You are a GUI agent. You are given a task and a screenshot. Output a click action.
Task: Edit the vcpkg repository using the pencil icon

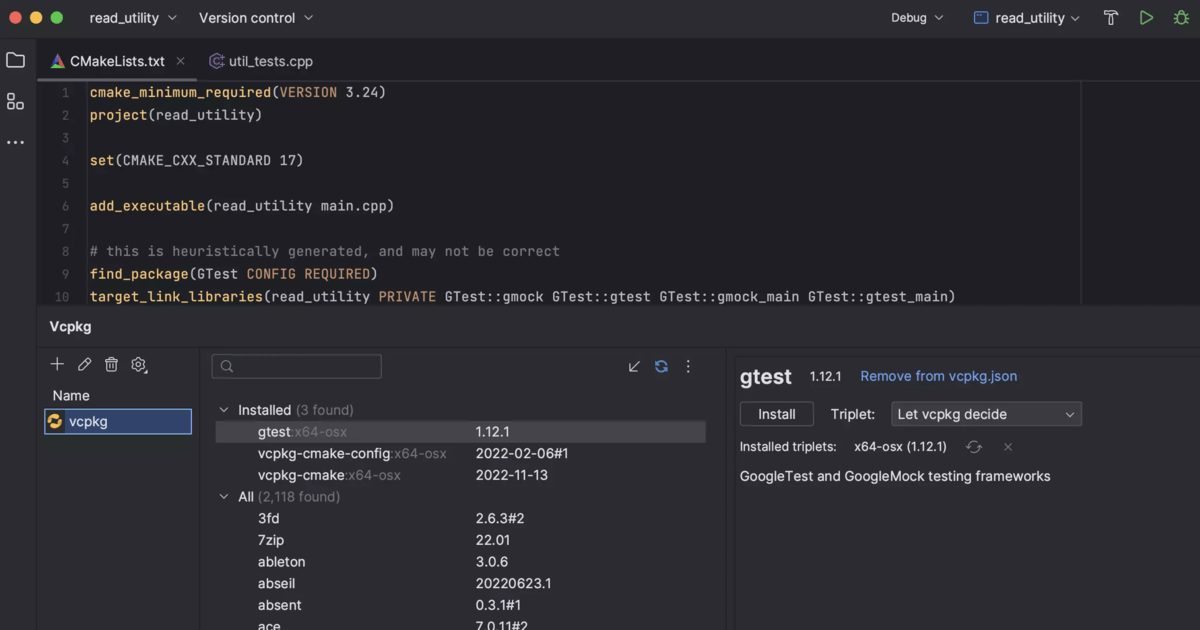tap(84, 364)
